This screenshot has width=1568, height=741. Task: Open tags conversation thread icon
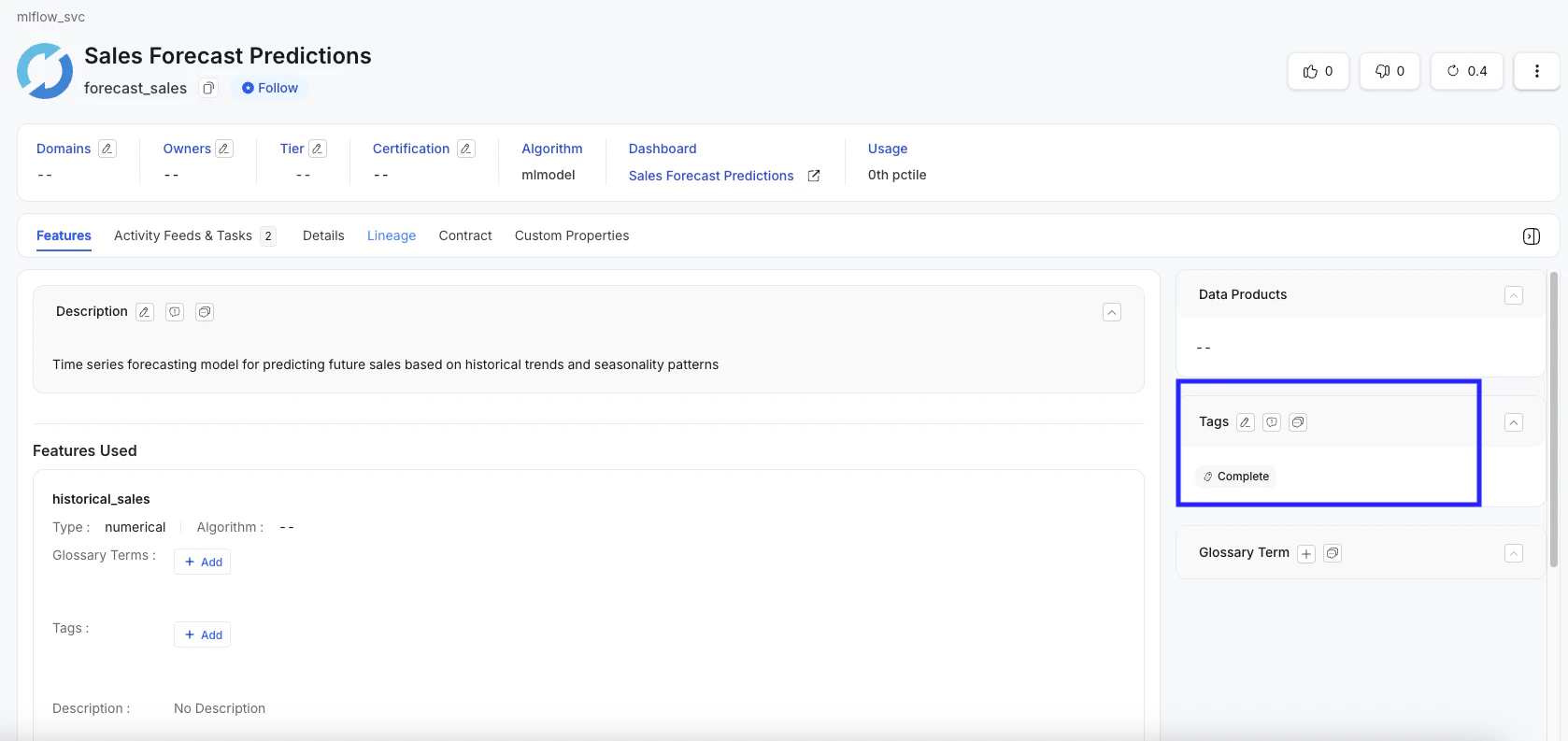point(1298,422)
